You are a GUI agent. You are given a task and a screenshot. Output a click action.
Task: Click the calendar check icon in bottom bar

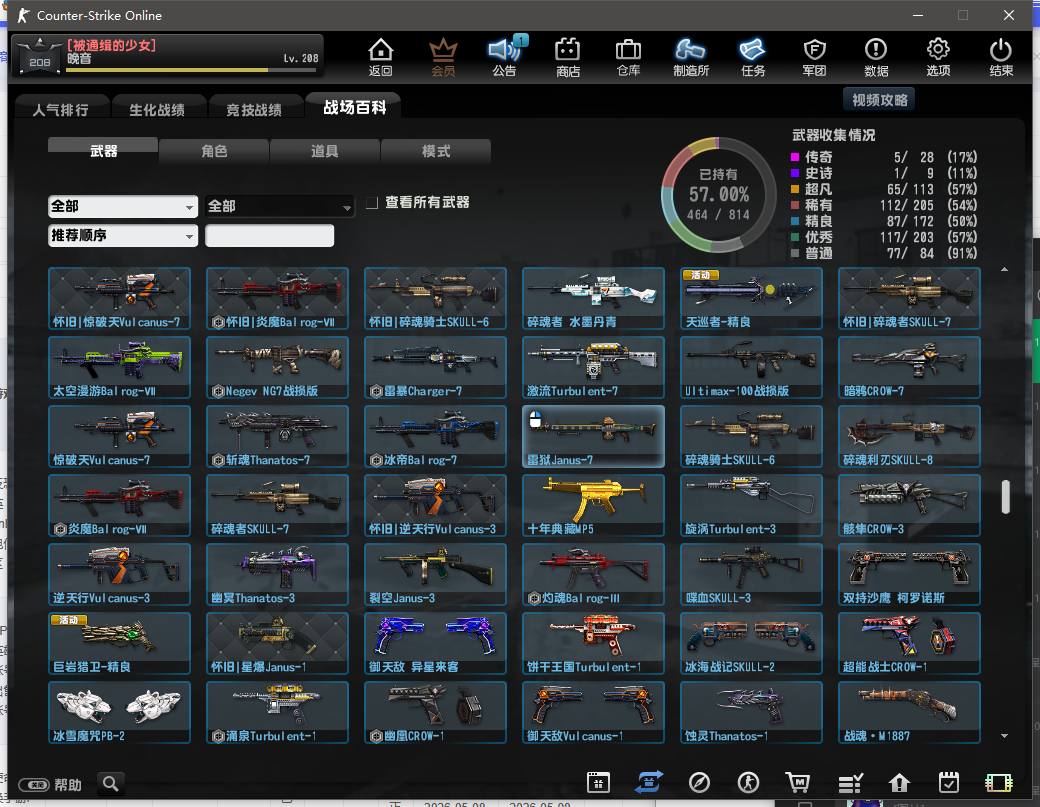[x=949, y=782]
